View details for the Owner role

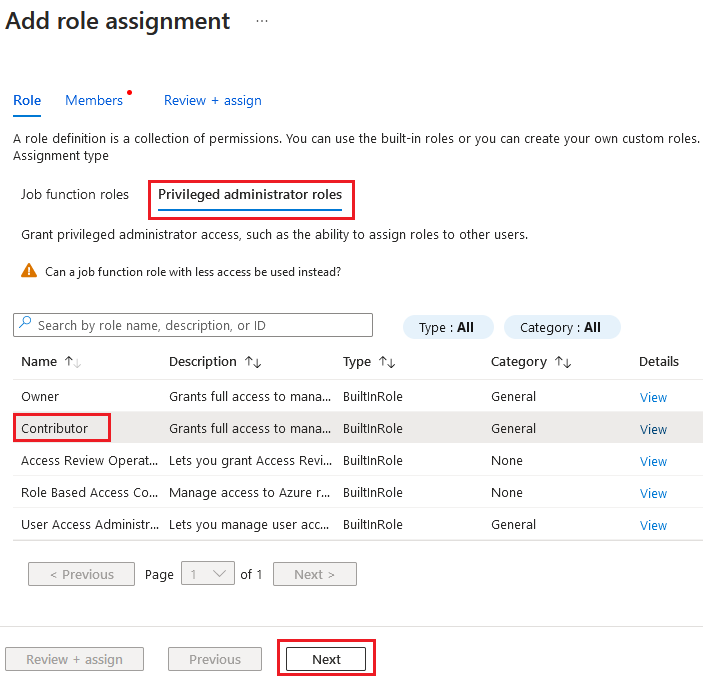(653, 397)
